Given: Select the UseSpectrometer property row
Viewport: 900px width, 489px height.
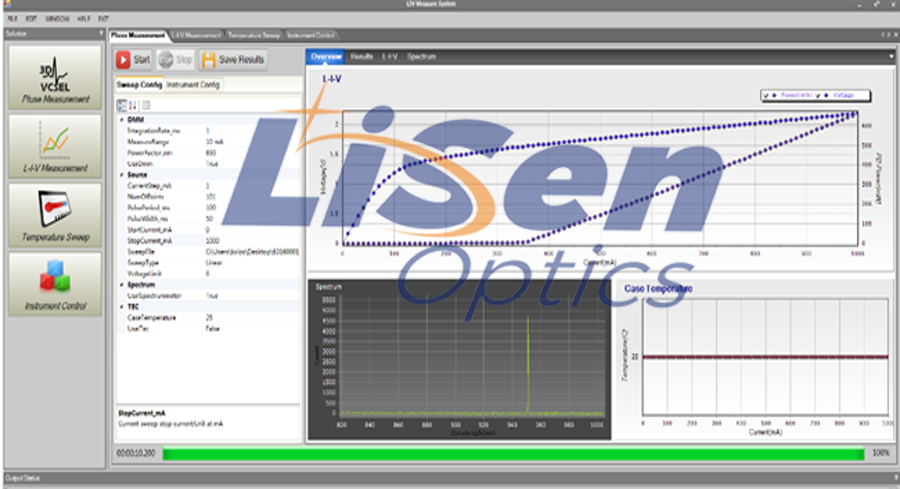Looking at the screenshot, I should (x=208, y=296).
